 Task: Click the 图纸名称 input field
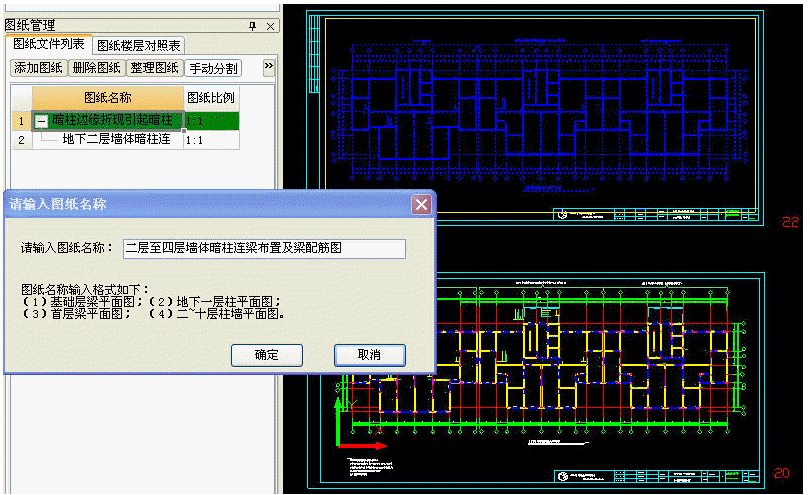263,248
